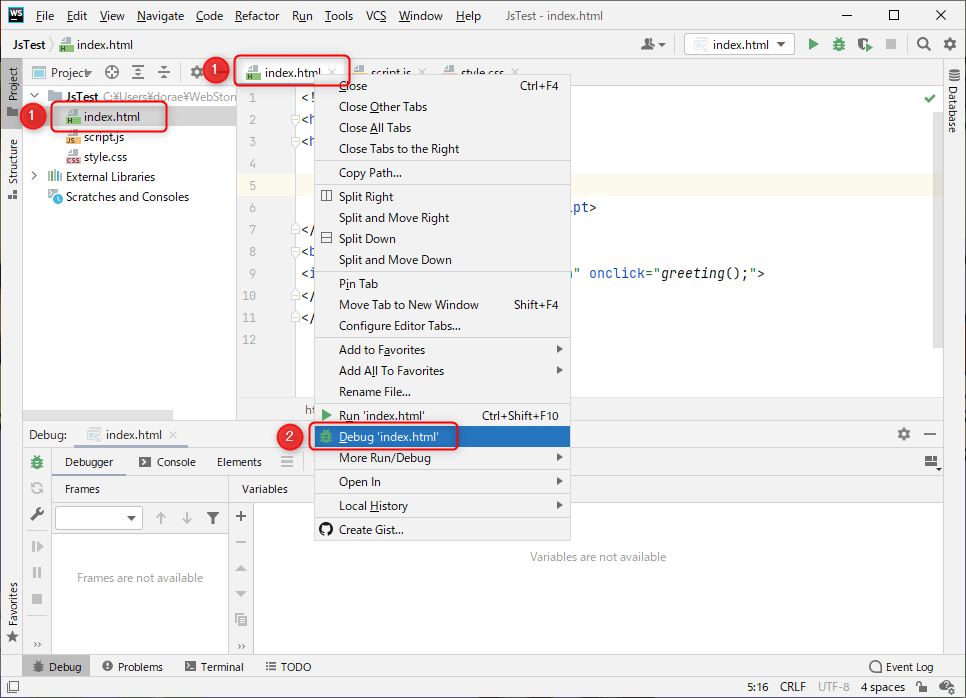
Task: Open the Create Gist GitHub entry
Action: (442, 530)
